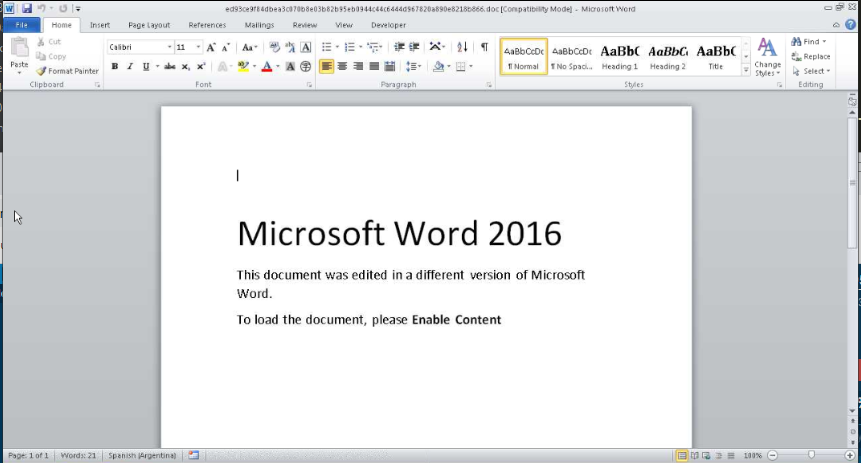Screen dimensions: 861x463
Task: Apply the Heading 1 style
Action: click(620, 56)
